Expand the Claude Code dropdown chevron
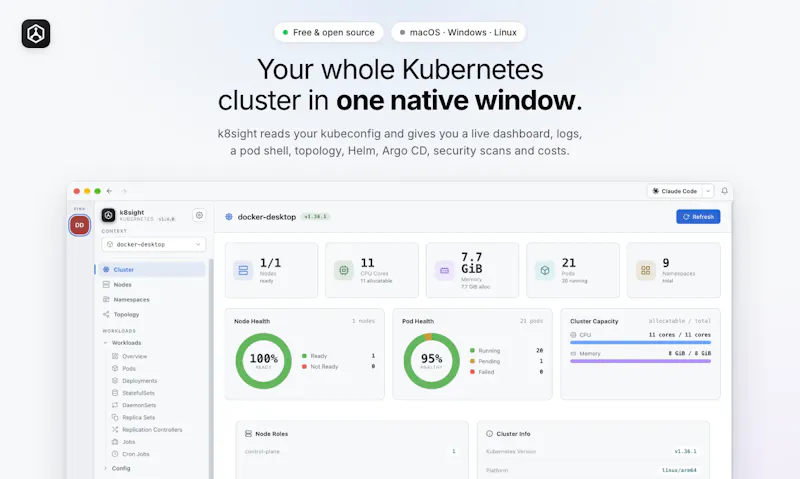The width and height of the screenshot is (800, 479). (708, 191)
